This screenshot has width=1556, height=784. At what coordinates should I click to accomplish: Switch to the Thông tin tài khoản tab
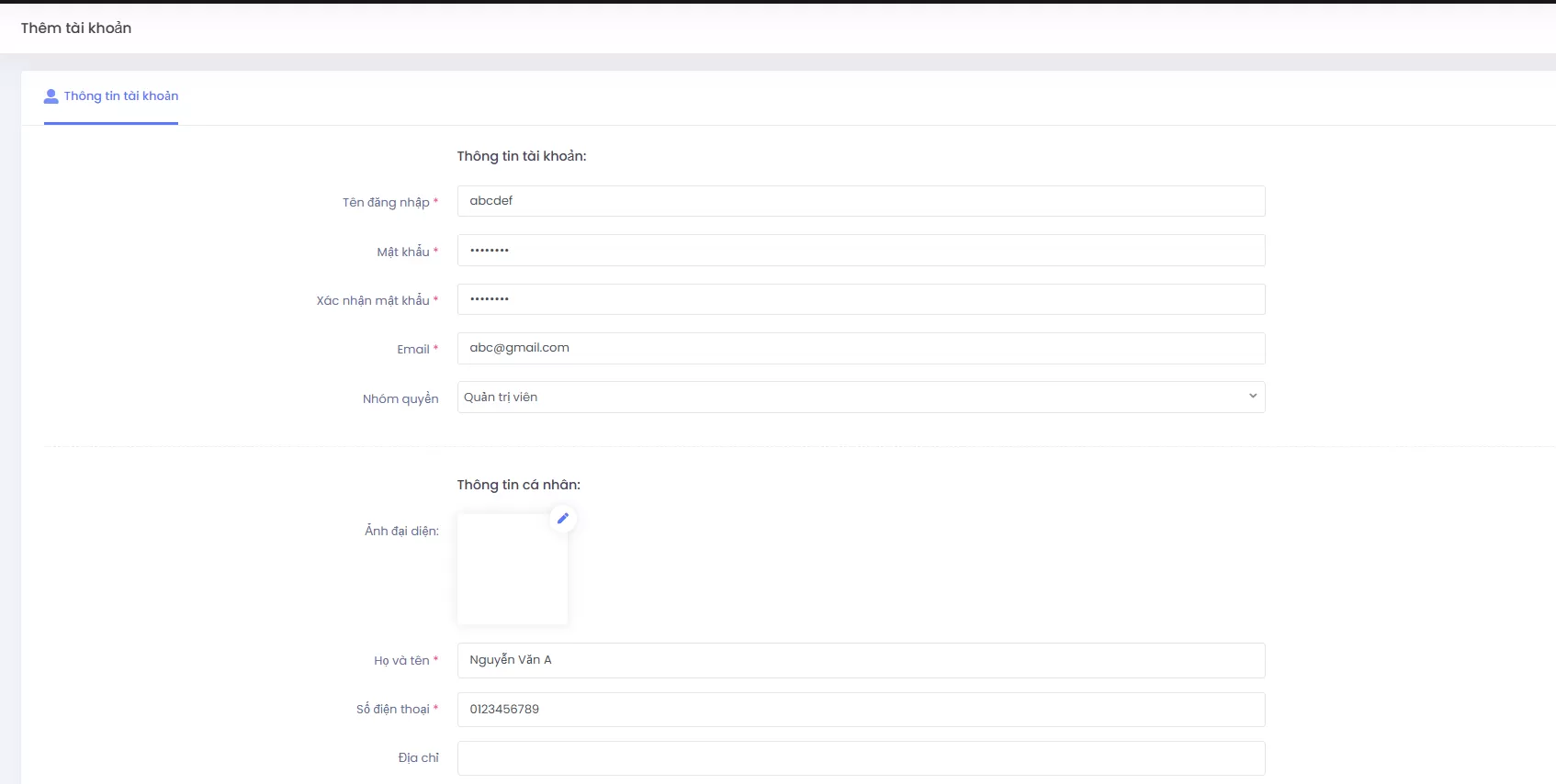click(x=120, y=96)
